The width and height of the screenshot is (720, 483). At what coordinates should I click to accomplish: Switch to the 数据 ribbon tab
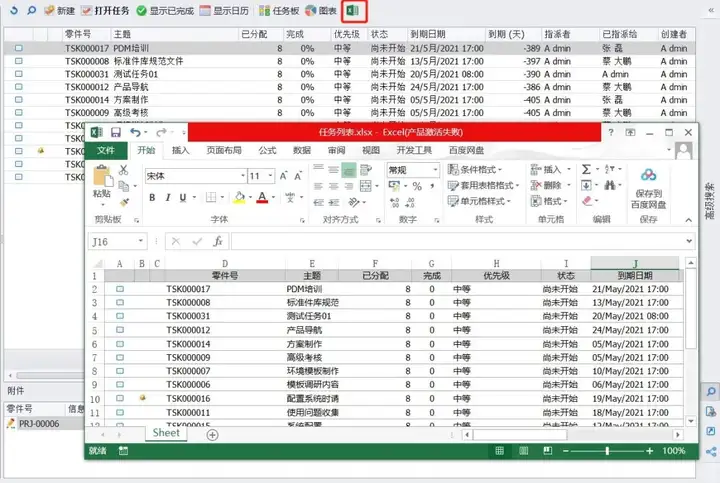click(302, 150)
